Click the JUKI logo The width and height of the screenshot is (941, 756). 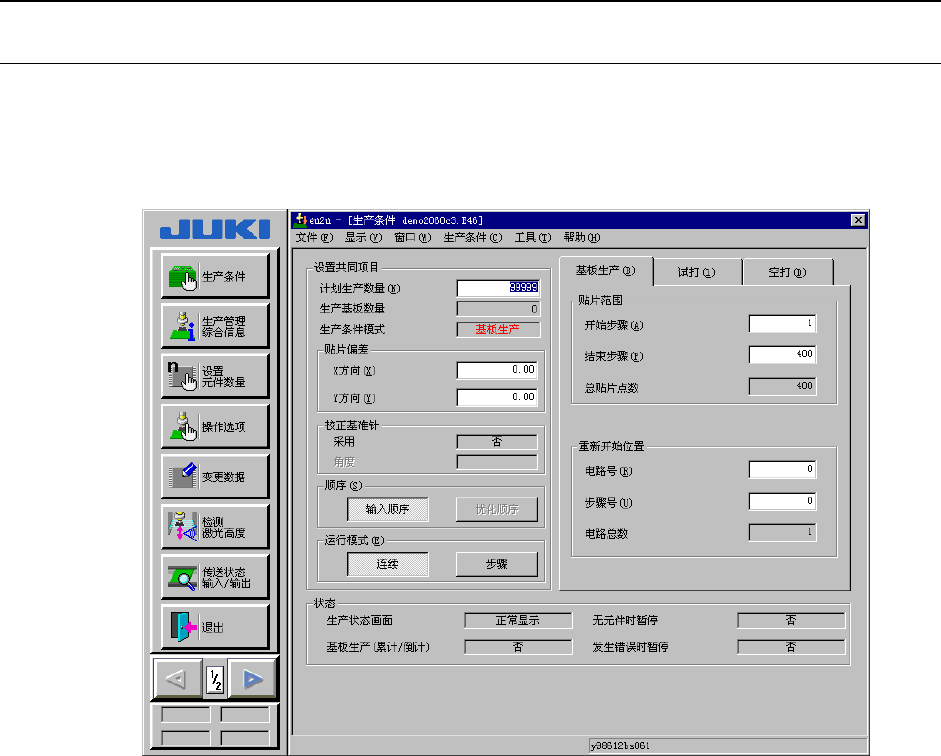(x=215, y=229)
